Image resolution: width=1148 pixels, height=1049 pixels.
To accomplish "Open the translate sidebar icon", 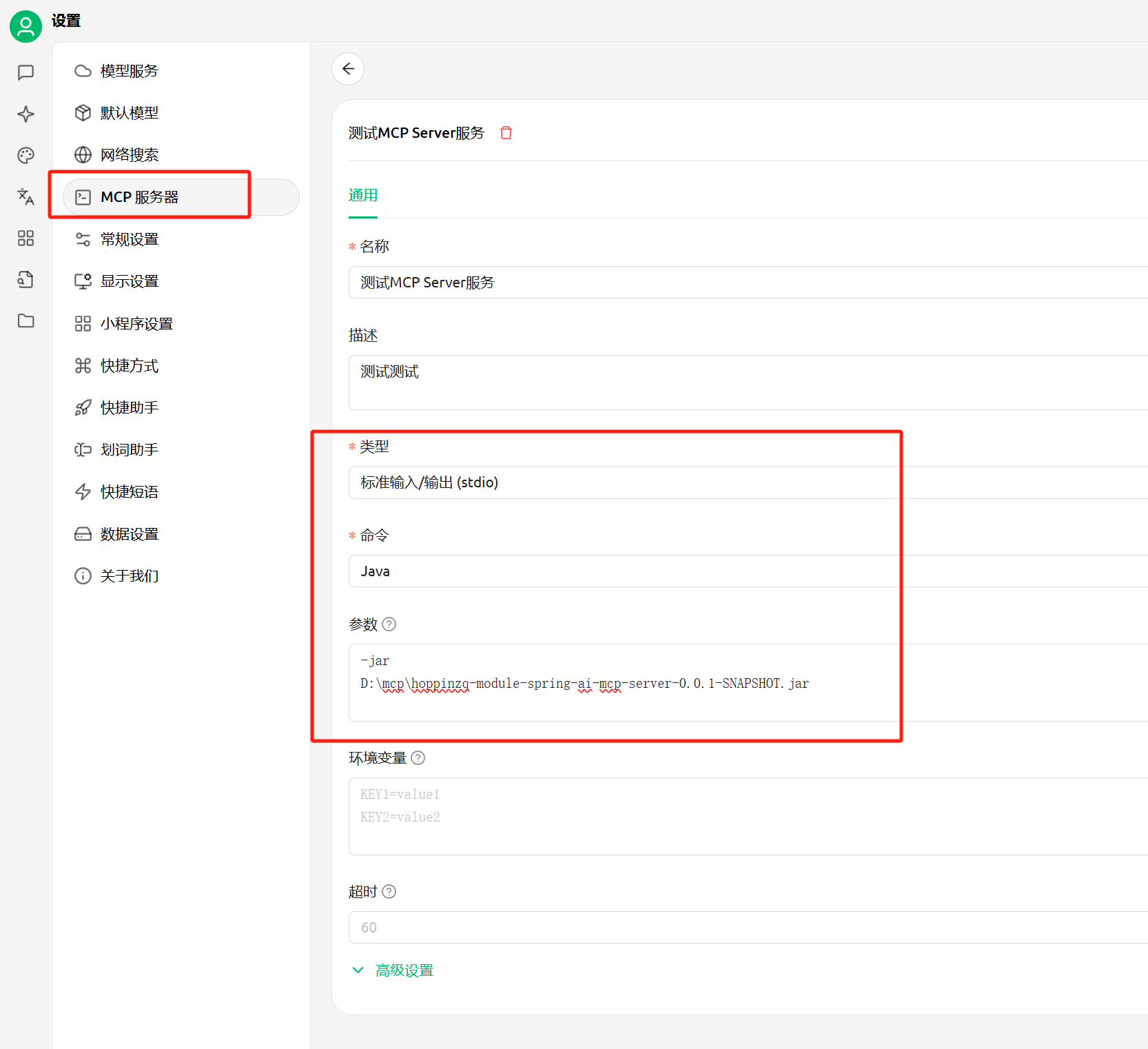I will tap(25, 196).
